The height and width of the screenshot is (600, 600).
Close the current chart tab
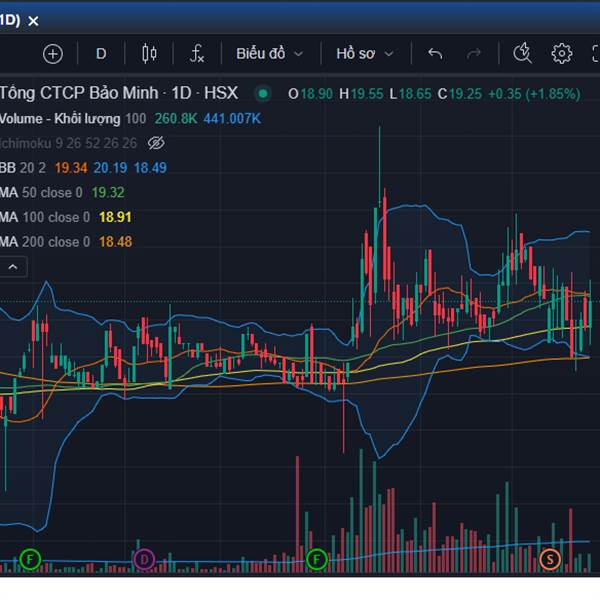34,21
